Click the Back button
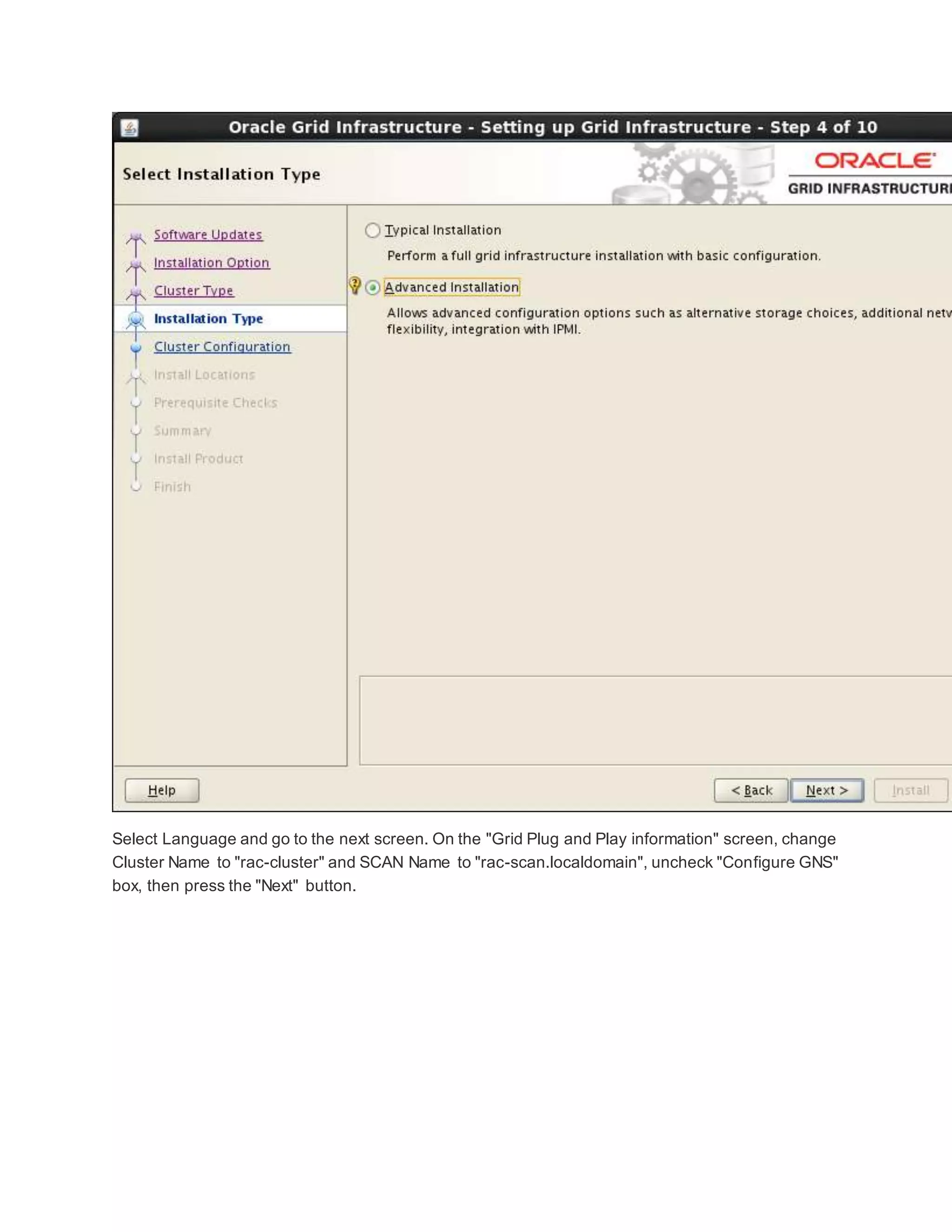This screenshot has height=1232, width=952. coord(751,790)
